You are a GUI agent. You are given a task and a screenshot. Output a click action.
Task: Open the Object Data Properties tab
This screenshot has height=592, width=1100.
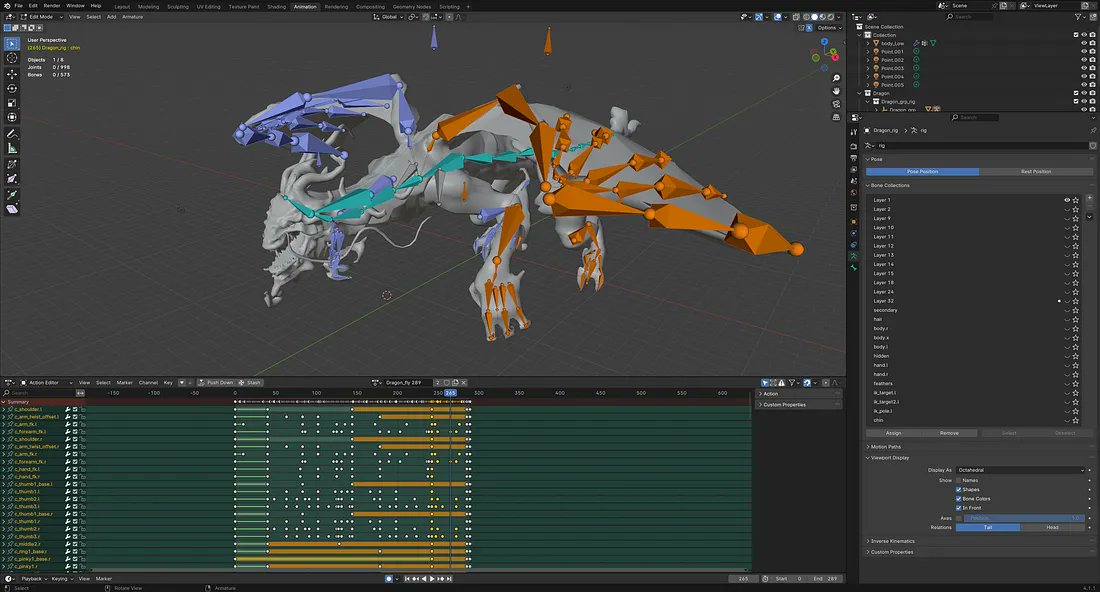[853, 255]
